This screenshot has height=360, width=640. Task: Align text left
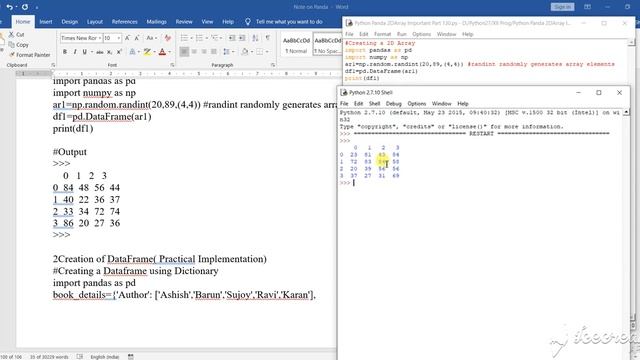tap(184, 52)
